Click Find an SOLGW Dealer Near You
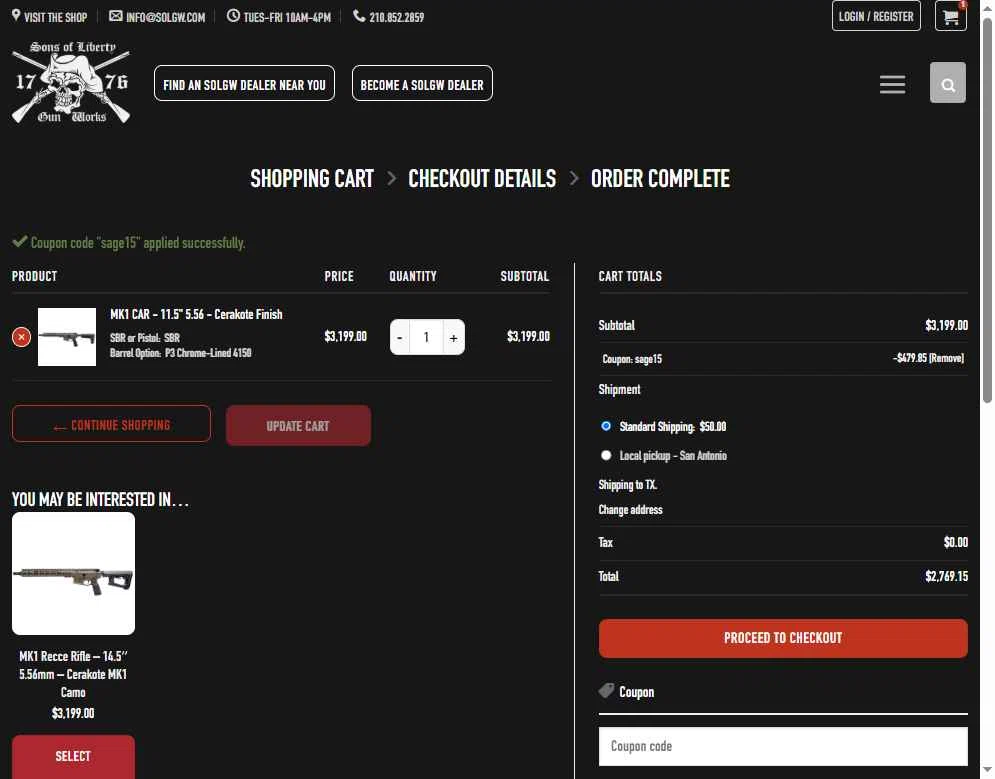This screenshot has width=995, height=779. point(244,84)
